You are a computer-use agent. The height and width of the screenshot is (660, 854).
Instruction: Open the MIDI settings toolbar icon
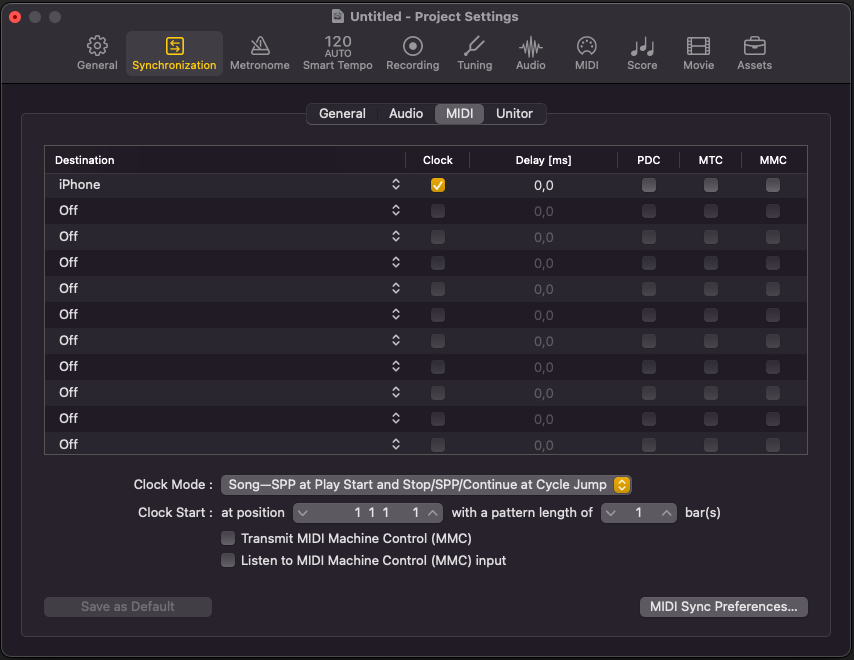(587, 53)
